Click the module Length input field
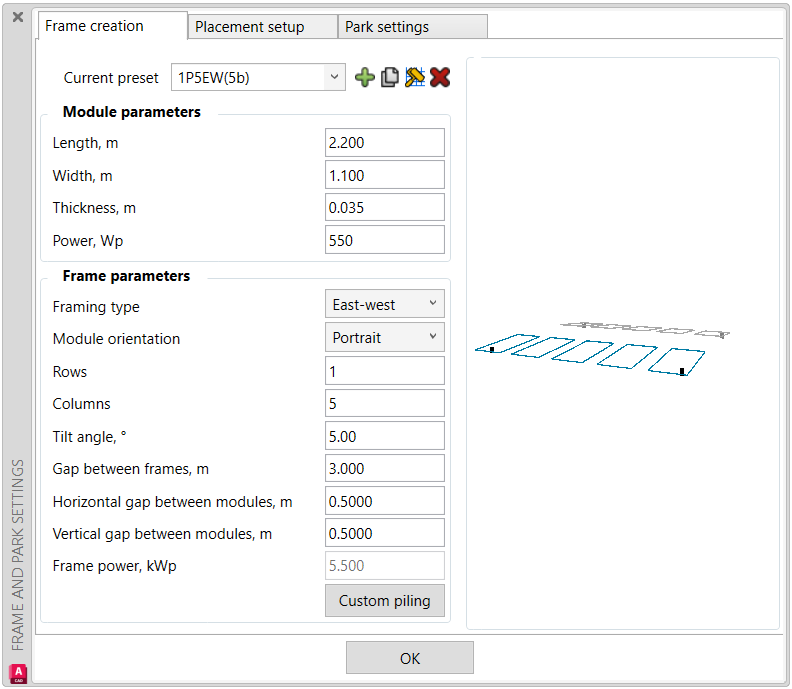The image size is (792, 689). click(x=385, y=143)
